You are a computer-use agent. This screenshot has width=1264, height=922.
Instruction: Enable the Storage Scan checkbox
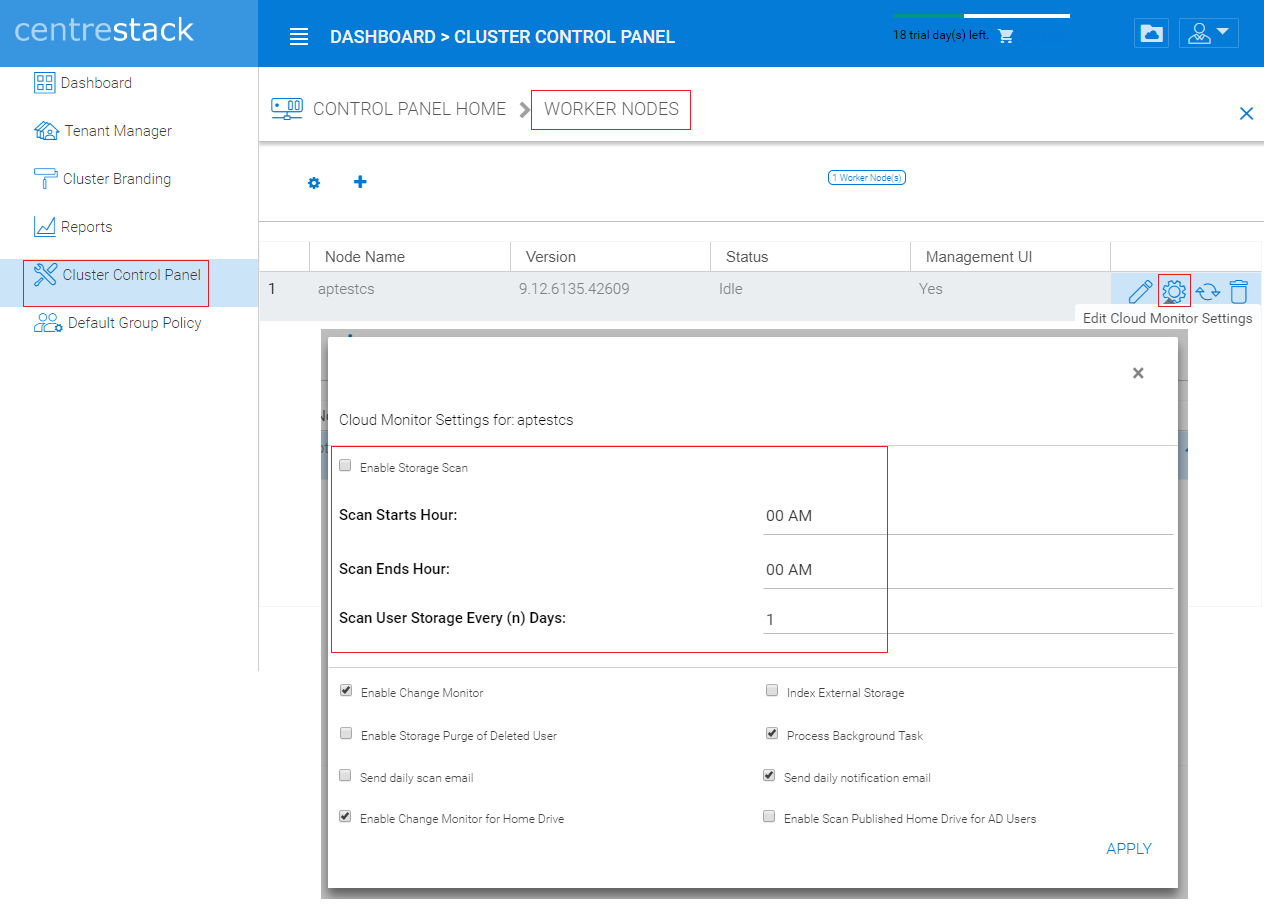coord(346,466)
